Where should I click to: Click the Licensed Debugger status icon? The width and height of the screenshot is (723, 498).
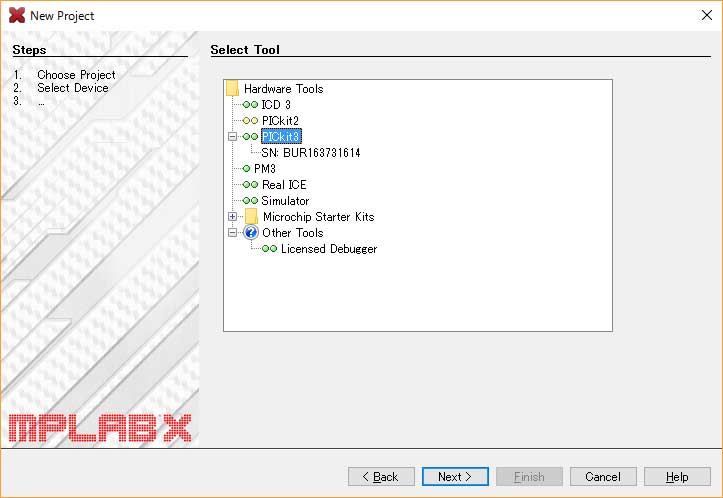[x=270, y=249]
